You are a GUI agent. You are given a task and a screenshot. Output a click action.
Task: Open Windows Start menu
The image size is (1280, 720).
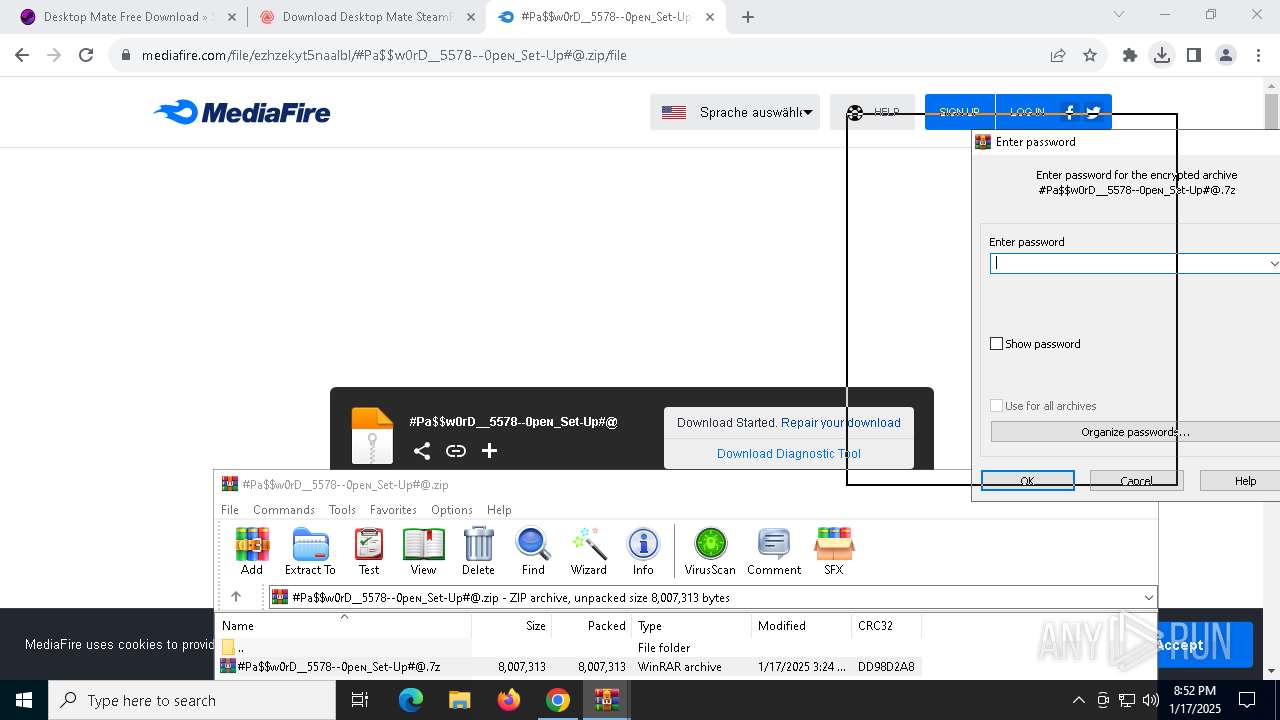point(24,700)
